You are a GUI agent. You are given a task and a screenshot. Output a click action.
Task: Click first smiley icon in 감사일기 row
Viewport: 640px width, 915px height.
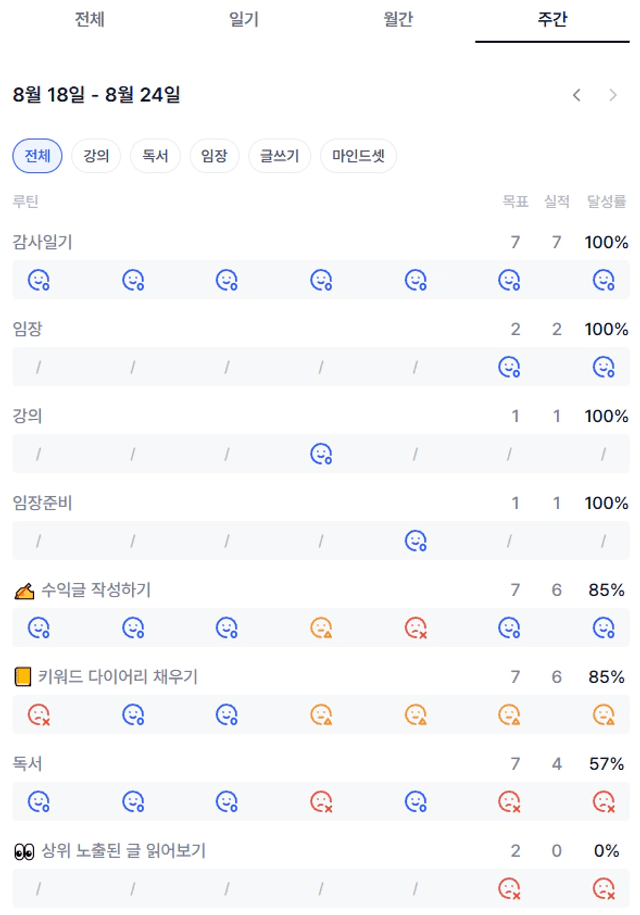[39, 280]
